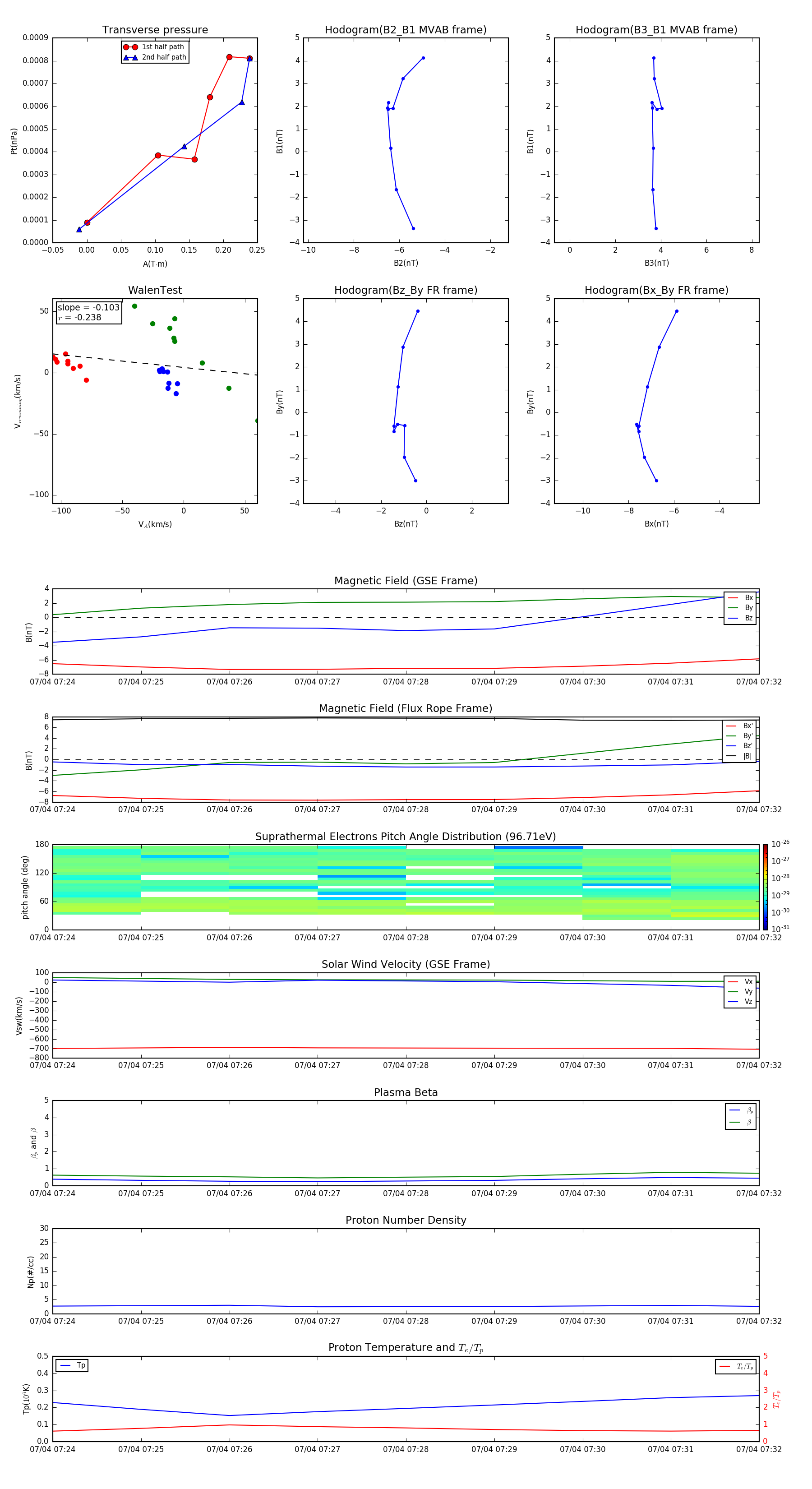Click the 'pitch angle (deg)' axis label
This screenshot has width=812, height=1489.
click(25, 887)
